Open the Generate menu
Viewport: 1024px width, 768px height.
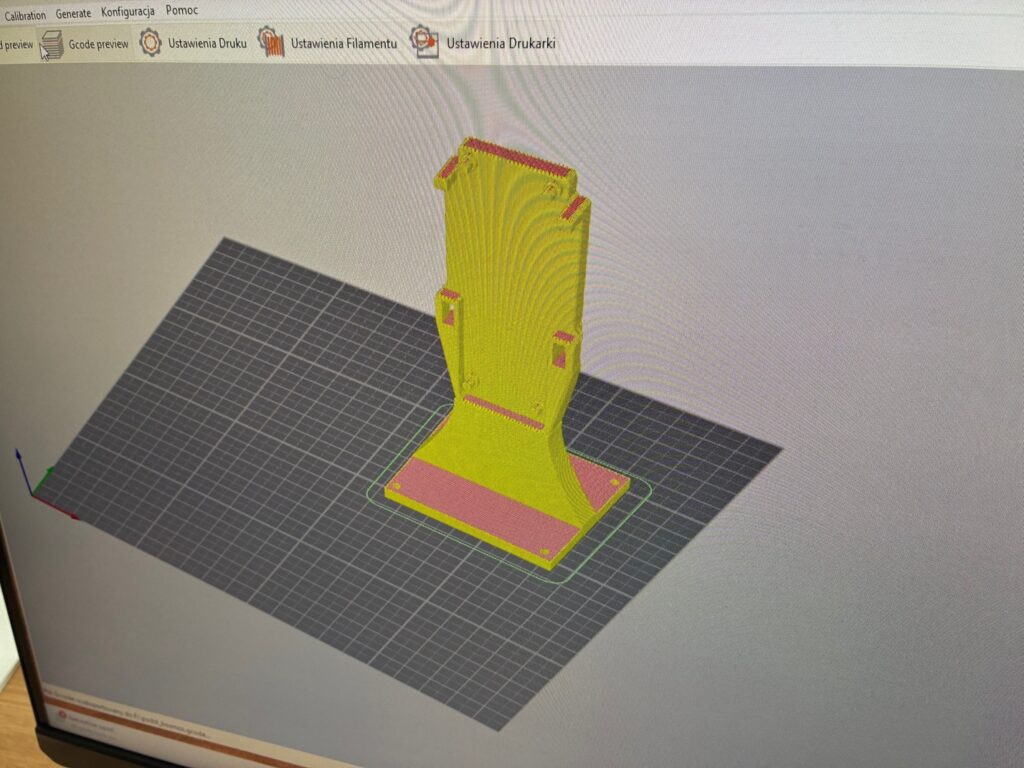point(73,13)
